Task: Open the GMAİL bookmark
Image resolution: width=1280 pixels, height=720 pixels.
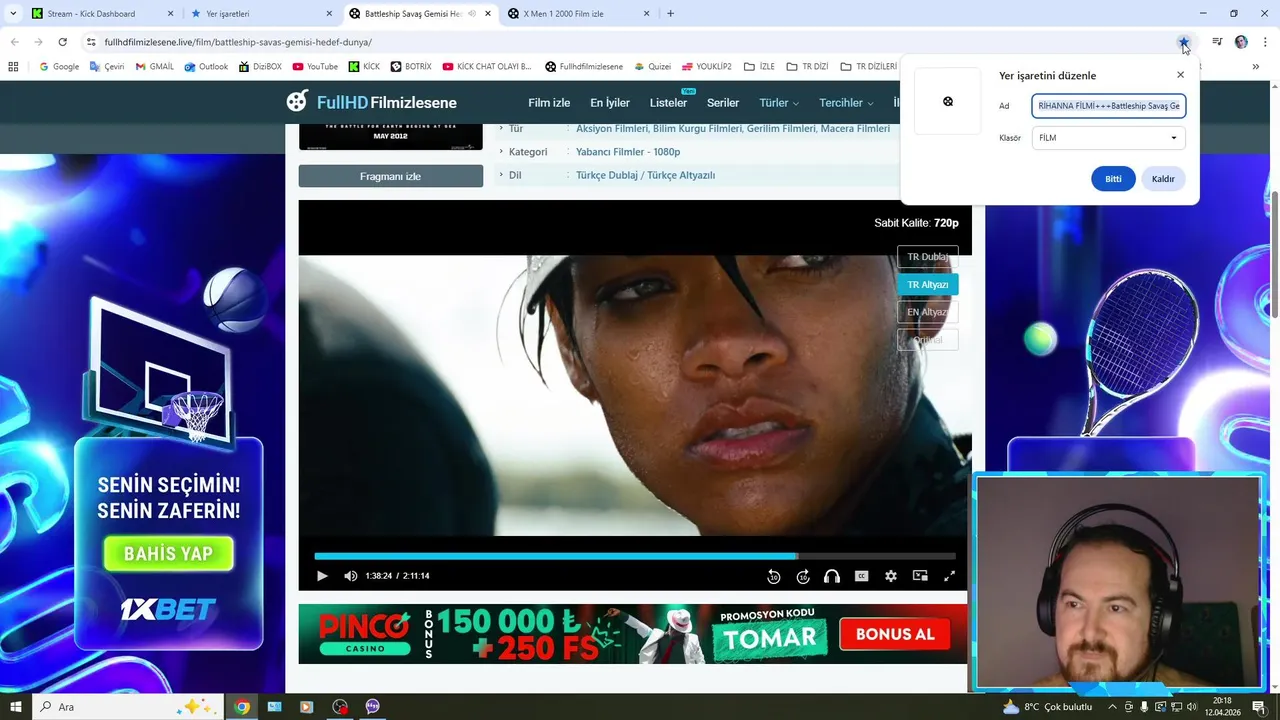Action: tap(154, 67)
